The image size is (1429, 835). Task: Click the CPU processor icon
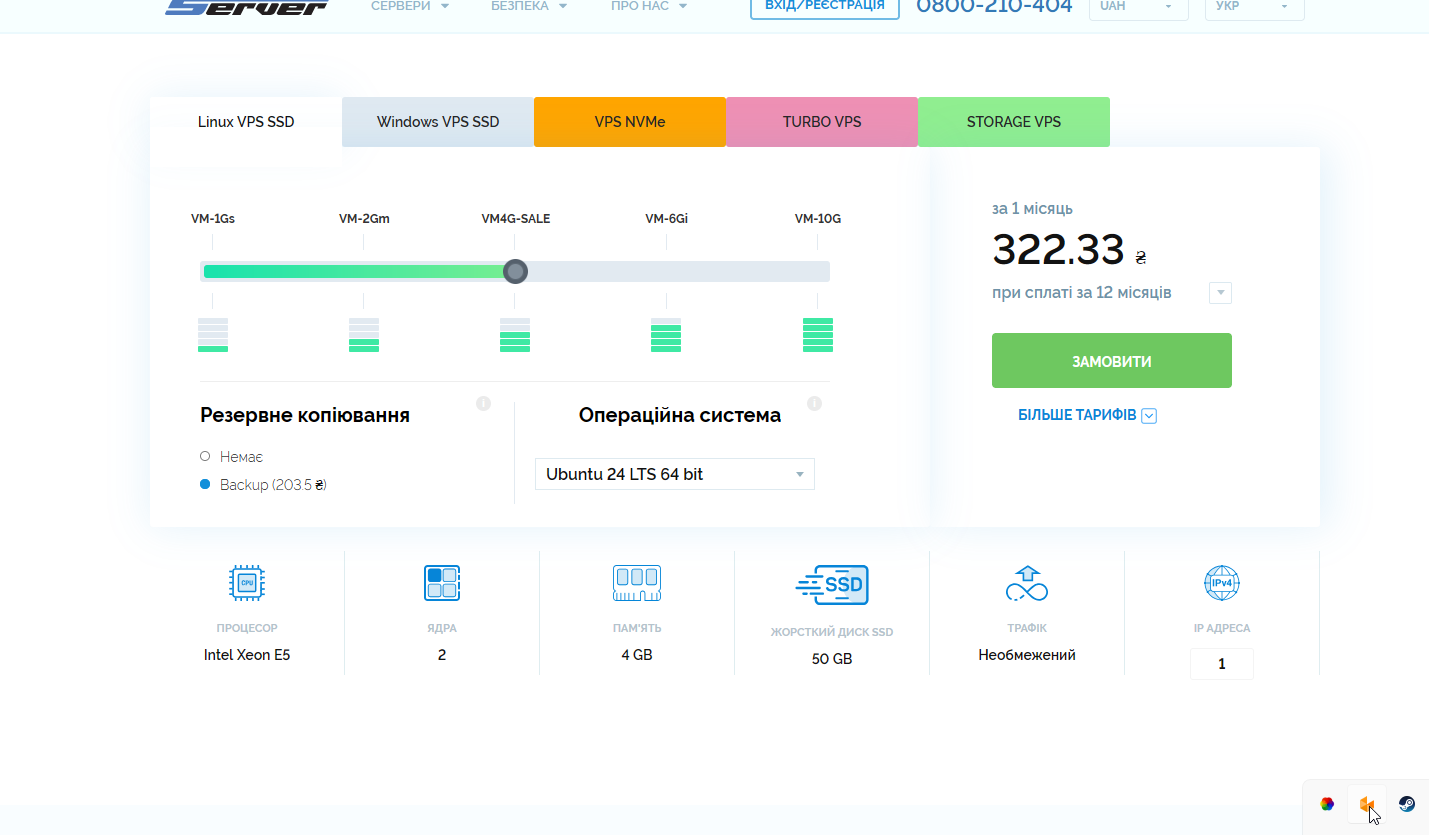point(247,582)
